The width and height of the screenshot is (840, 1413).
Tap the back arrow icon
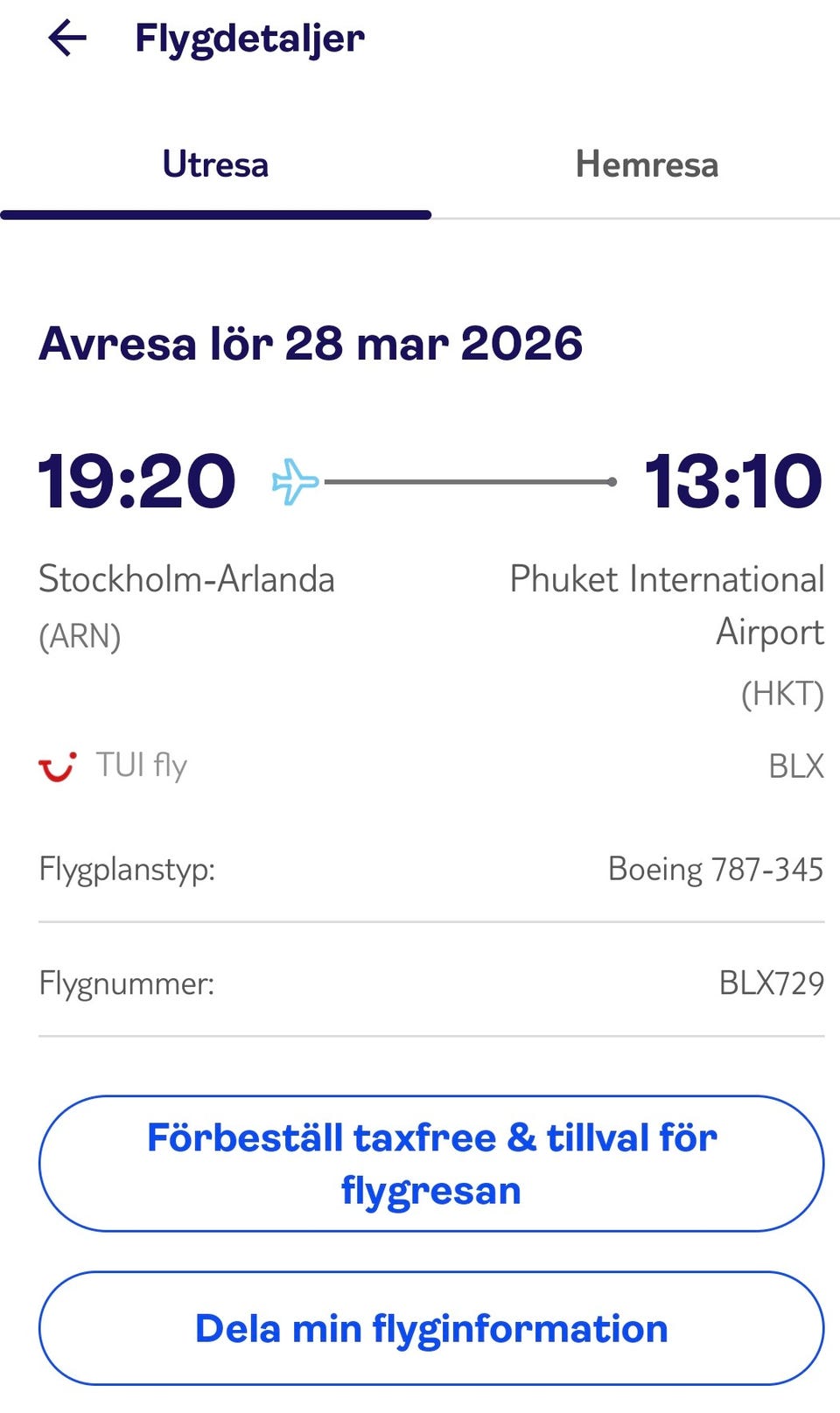click(67, 38)
